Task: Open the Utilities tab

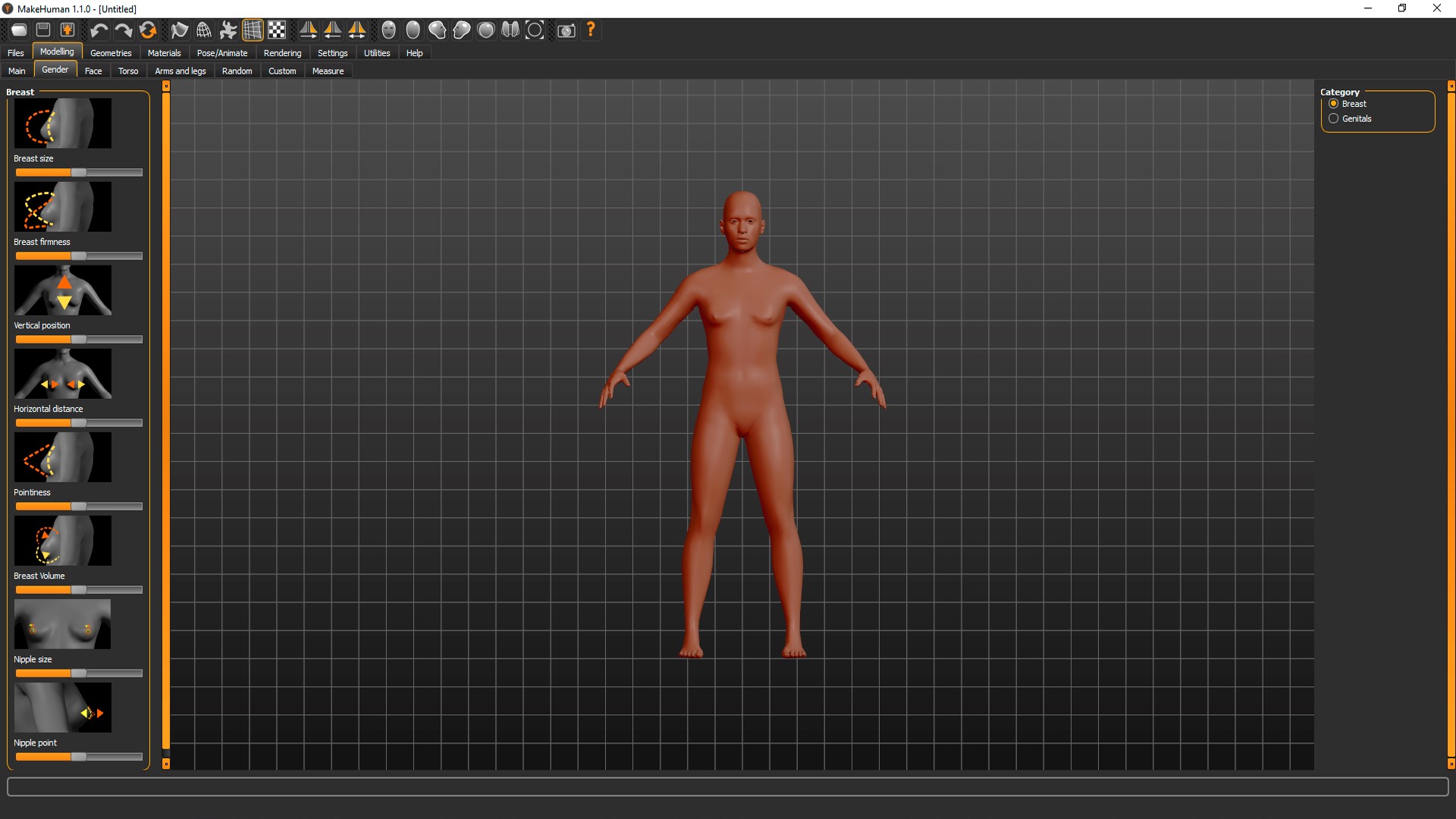Action: tap(377, 53)
